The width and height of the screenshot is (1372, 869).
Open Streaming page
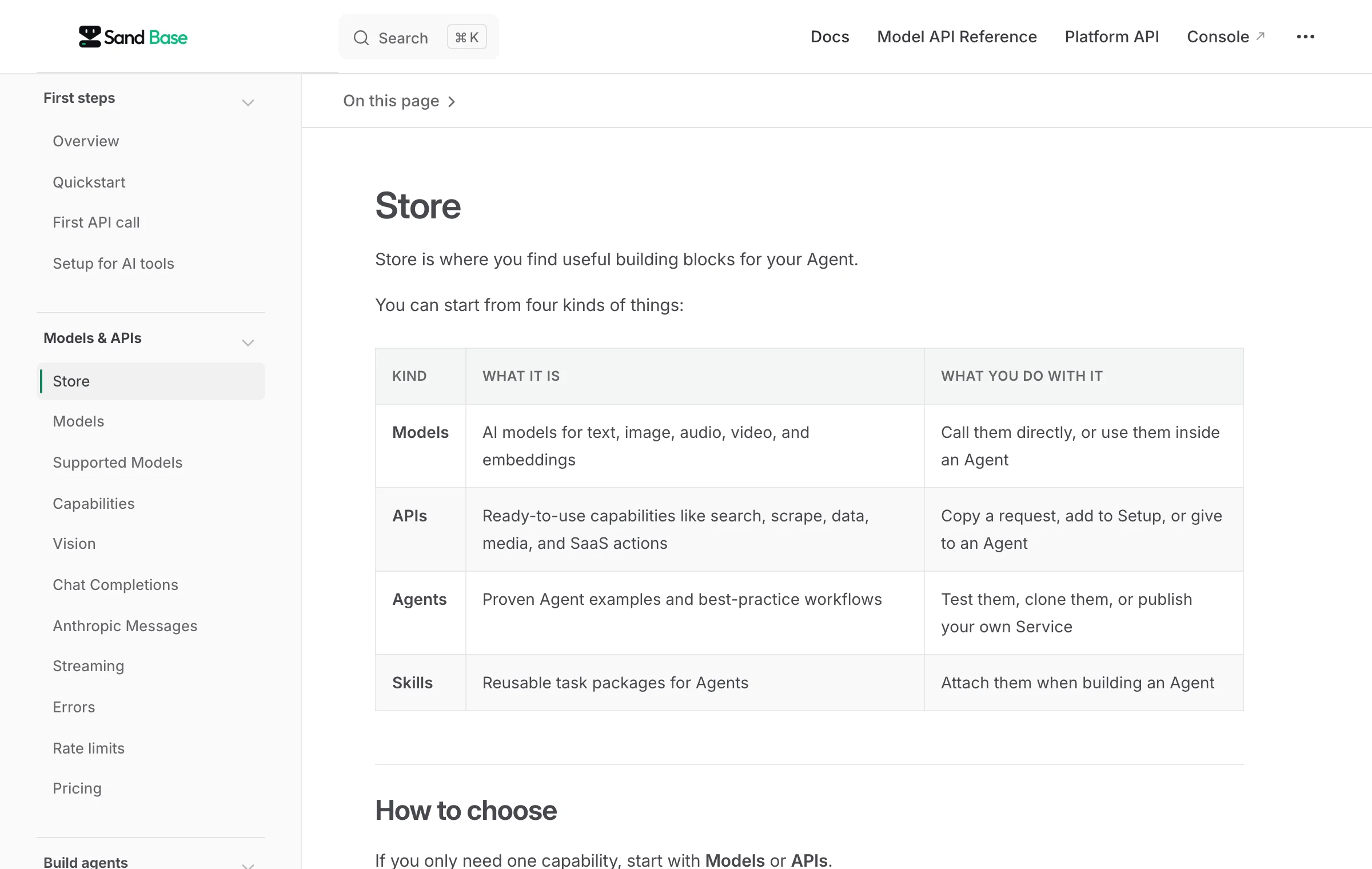point(88,665)
